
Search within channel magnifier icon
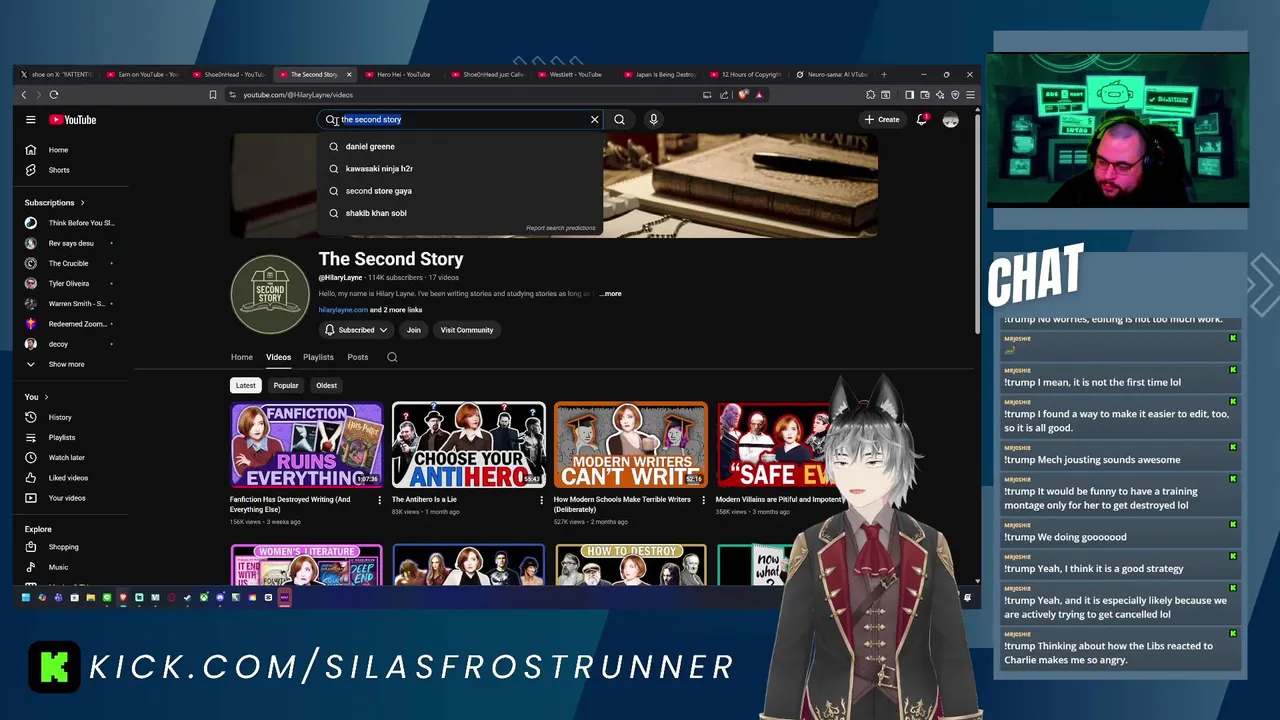tap(392, 357)
